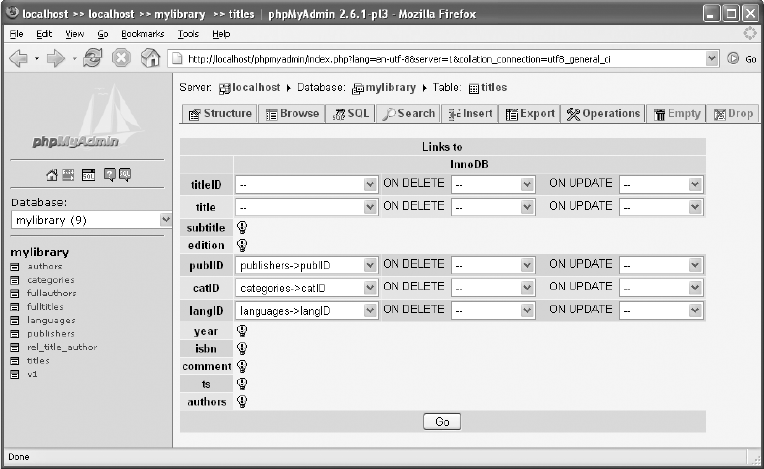Click the mylibrary heading link in sidebar

pos(39,252)
